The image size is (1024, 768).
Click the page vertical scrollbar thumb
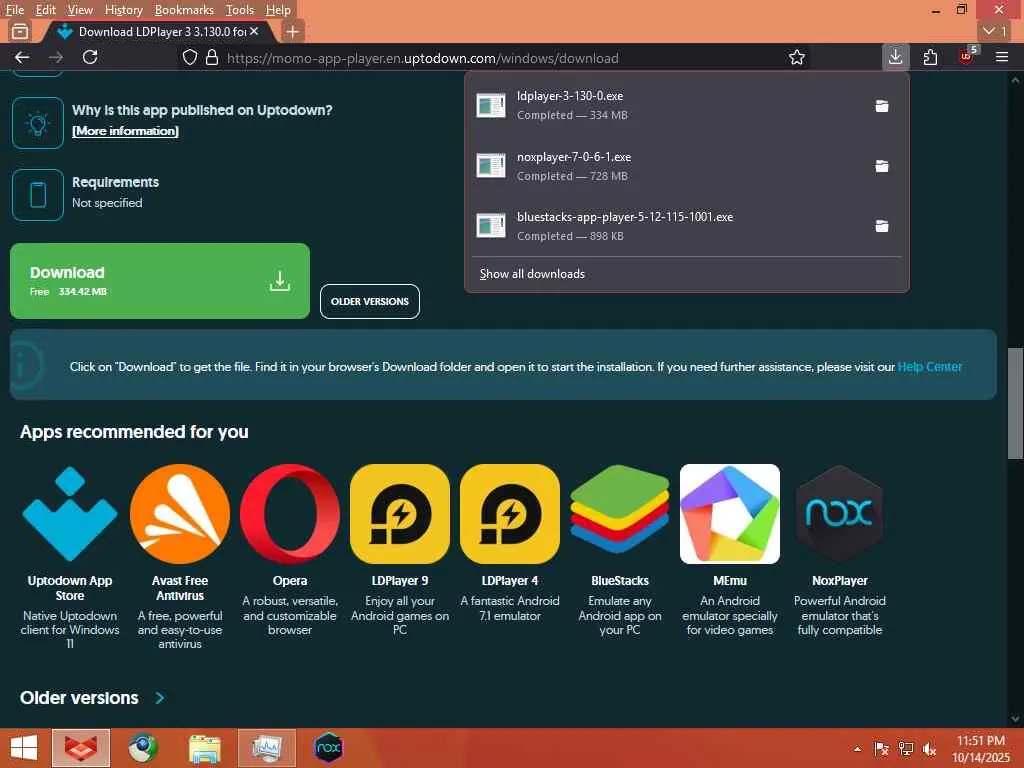[1015, 404]
